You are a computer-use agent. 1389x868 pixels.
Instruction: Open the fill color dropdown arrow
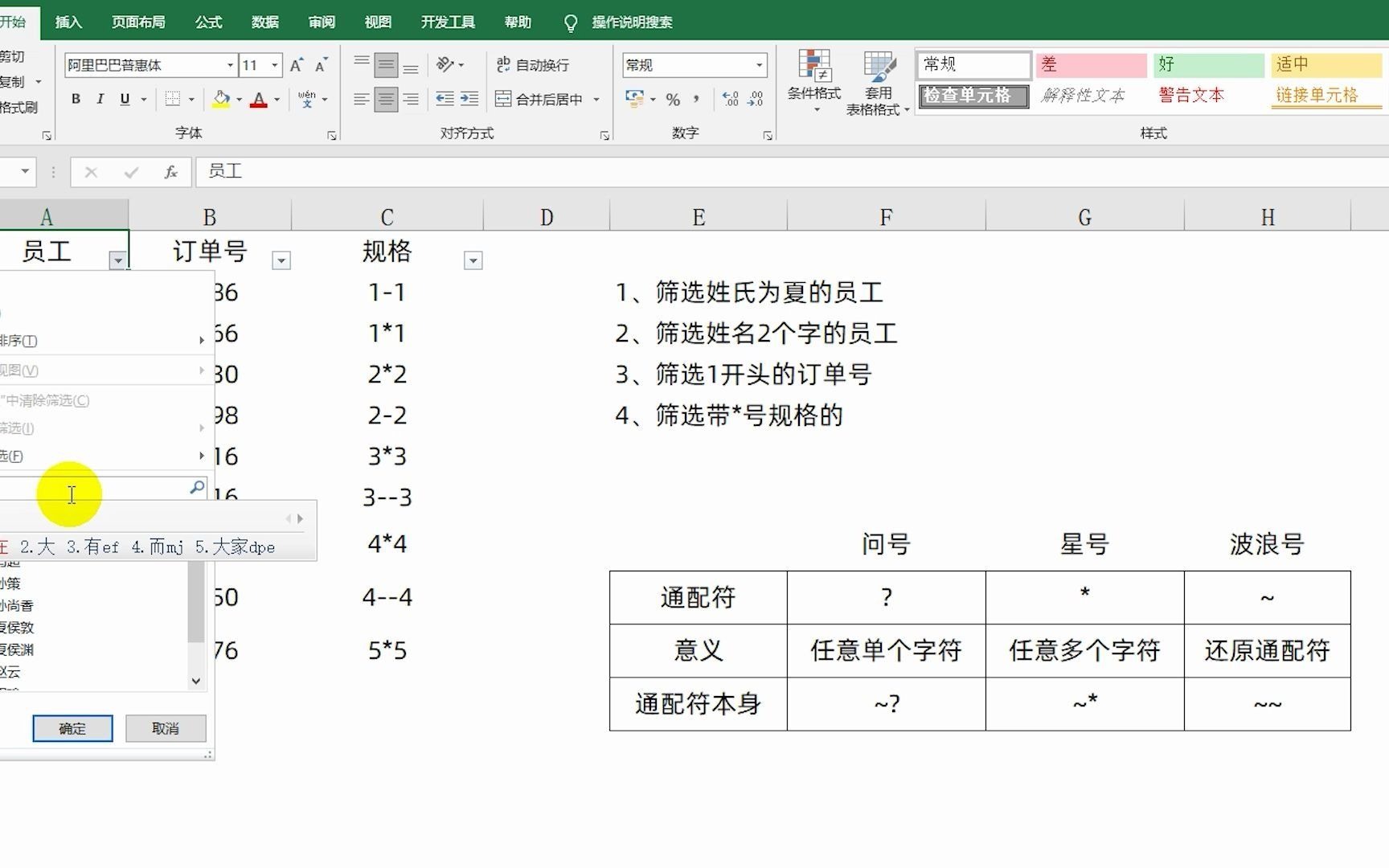[239, 100]
